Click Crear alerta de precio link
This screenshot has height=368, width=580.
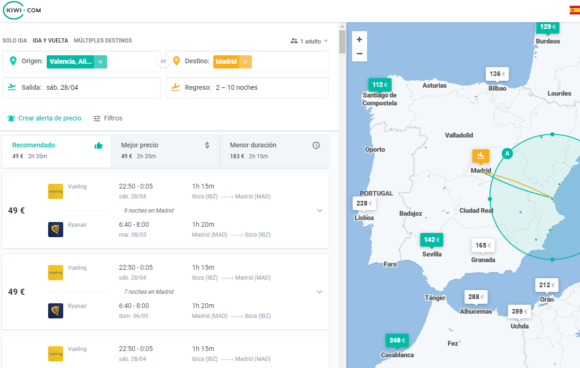(x=50, y=118)
